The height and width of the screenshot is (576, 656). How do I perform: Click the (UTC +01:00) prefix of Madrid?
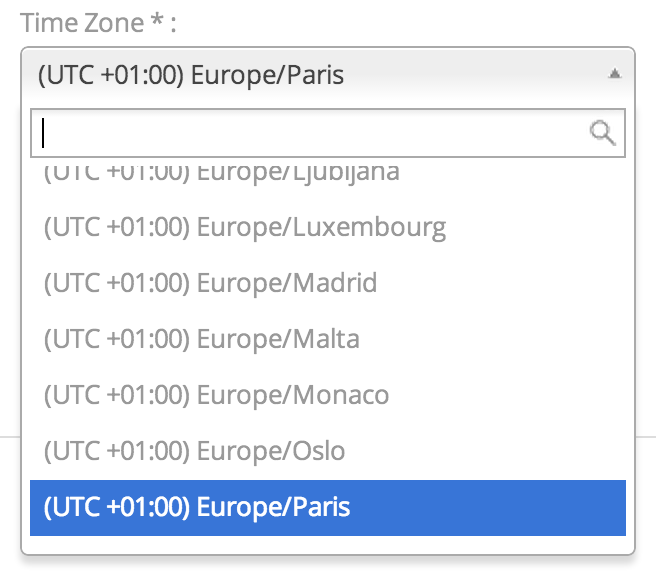[117, 283]
